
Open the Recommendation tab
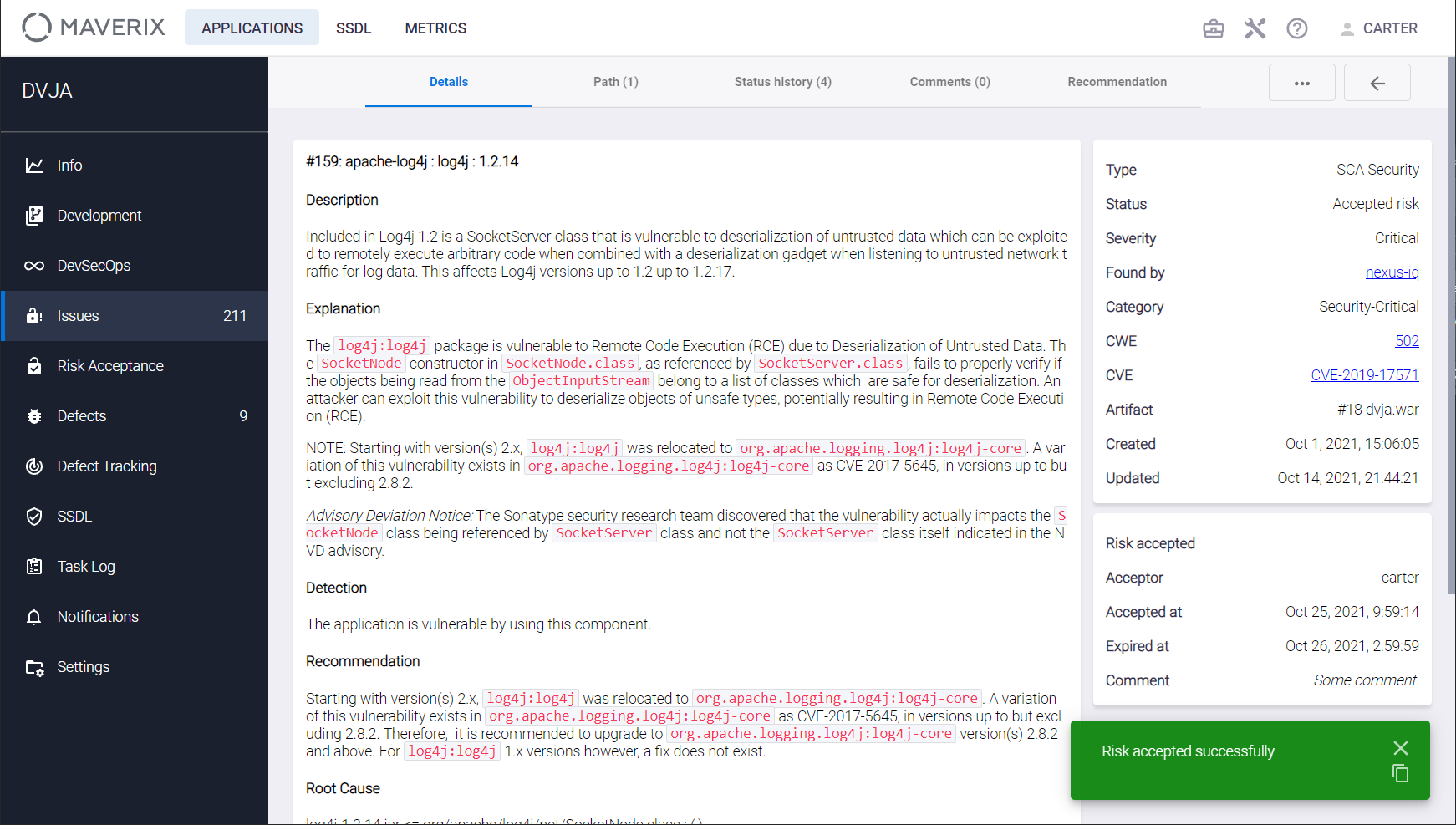pos(1117,82)
